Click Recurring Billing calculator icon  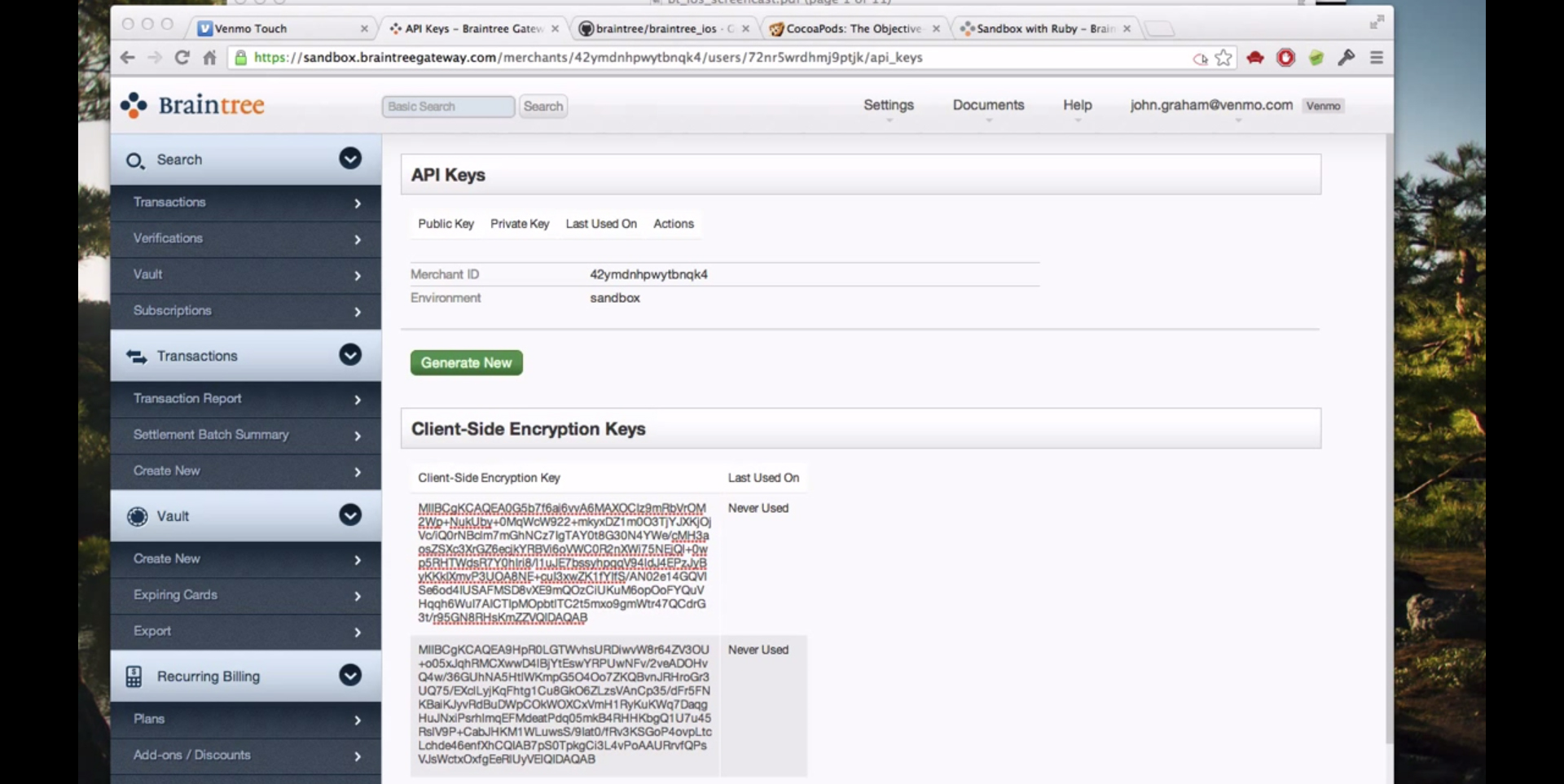134,677
